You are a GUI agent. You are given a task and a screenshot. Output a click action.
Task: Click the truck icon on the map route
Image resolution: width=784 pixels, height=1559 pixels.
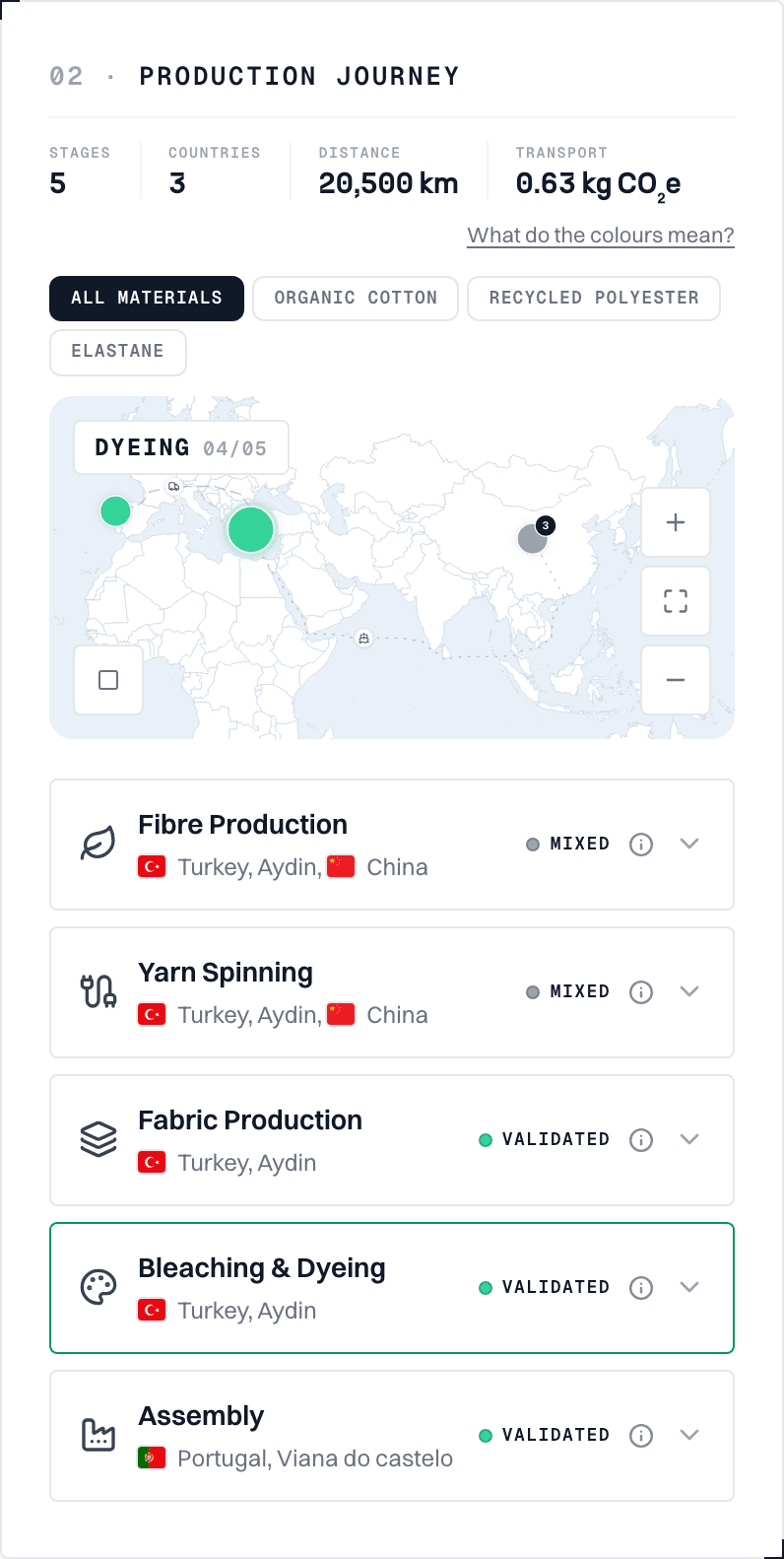173,487
